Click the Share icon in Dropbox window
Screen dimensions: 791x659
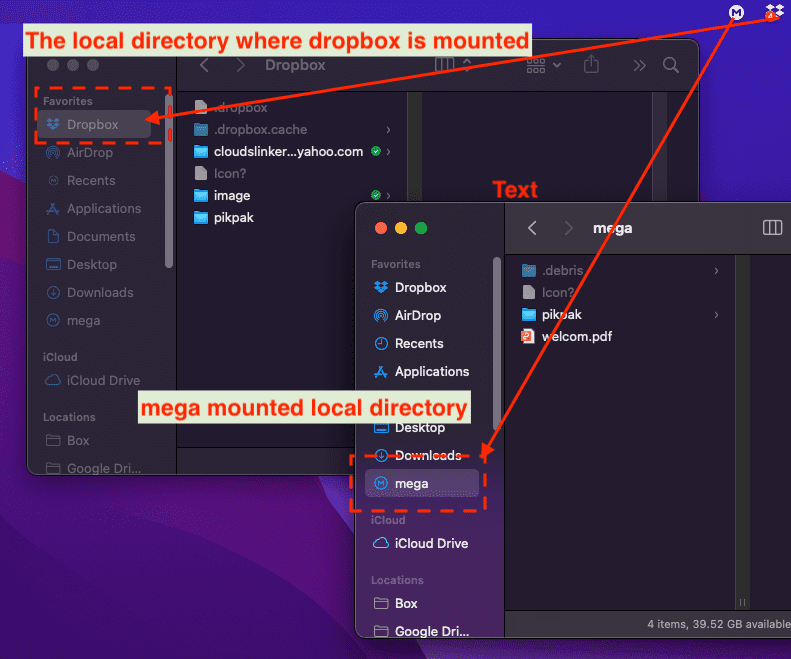(x=591, y=65)
